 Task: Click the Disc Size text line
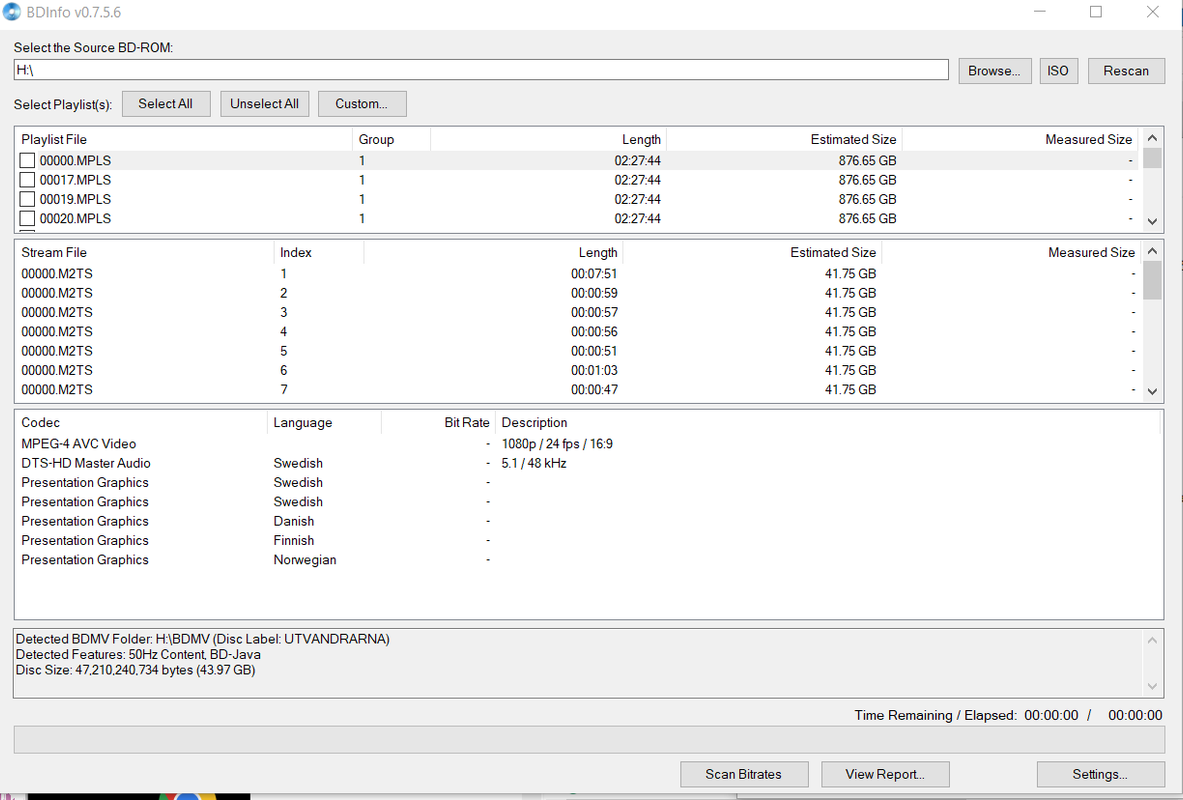click(136, 670)
